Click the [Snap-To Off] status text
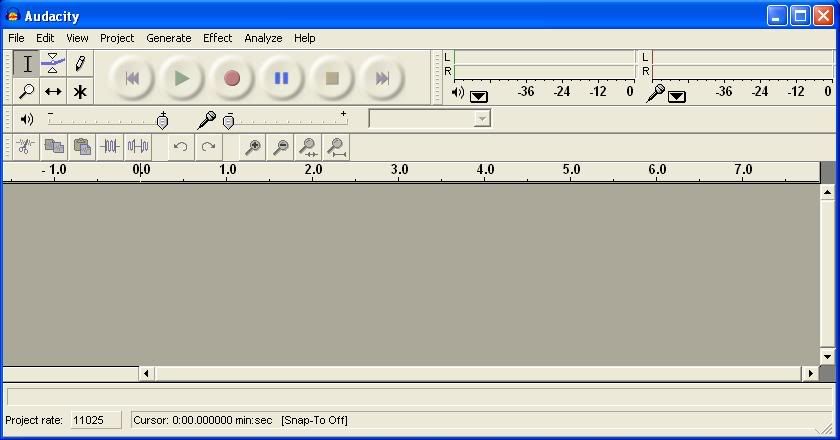Screen dimensions: 840x440 pos(314,420)
